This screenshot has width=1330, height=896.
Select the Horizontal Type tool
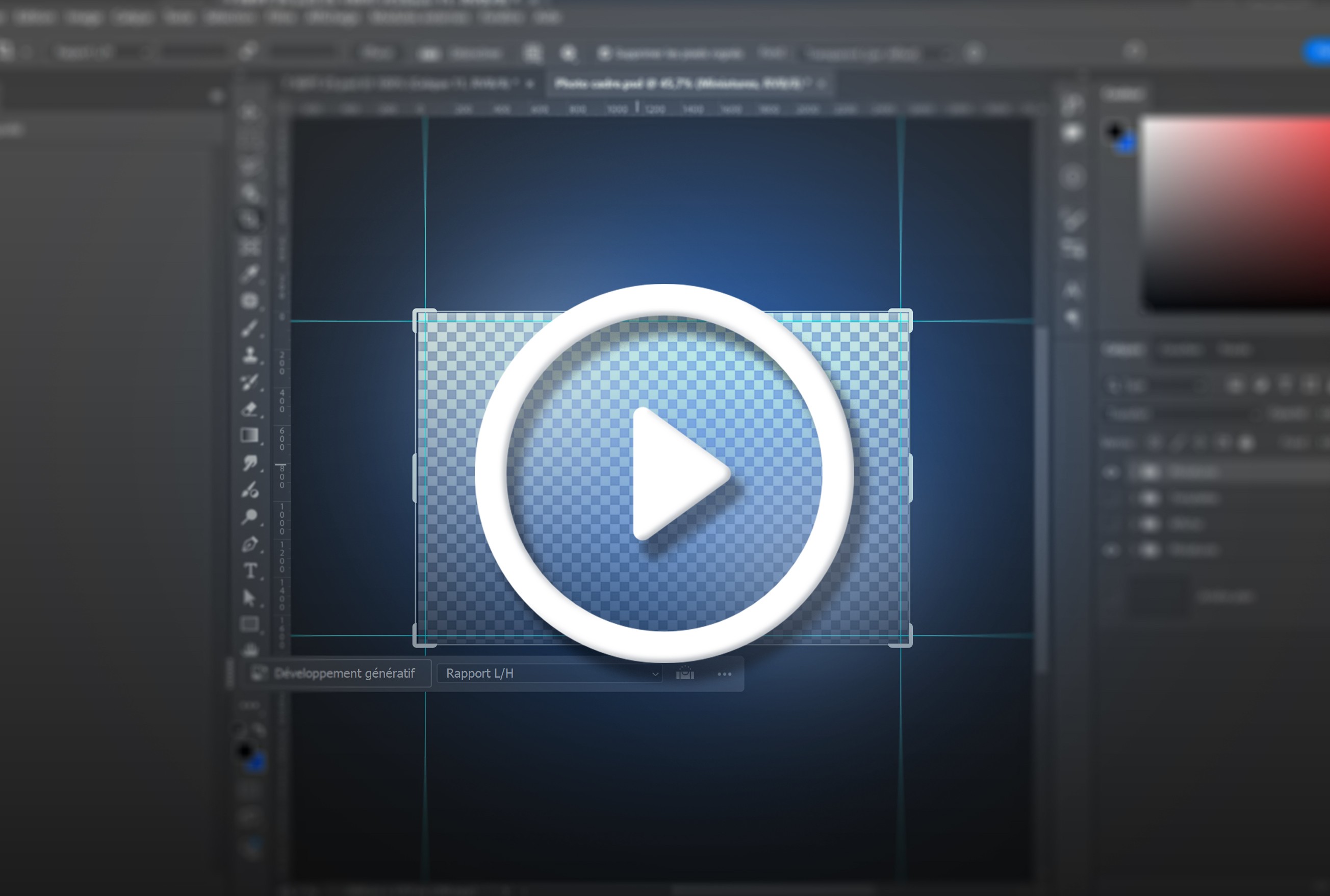[x=250, y=571]
